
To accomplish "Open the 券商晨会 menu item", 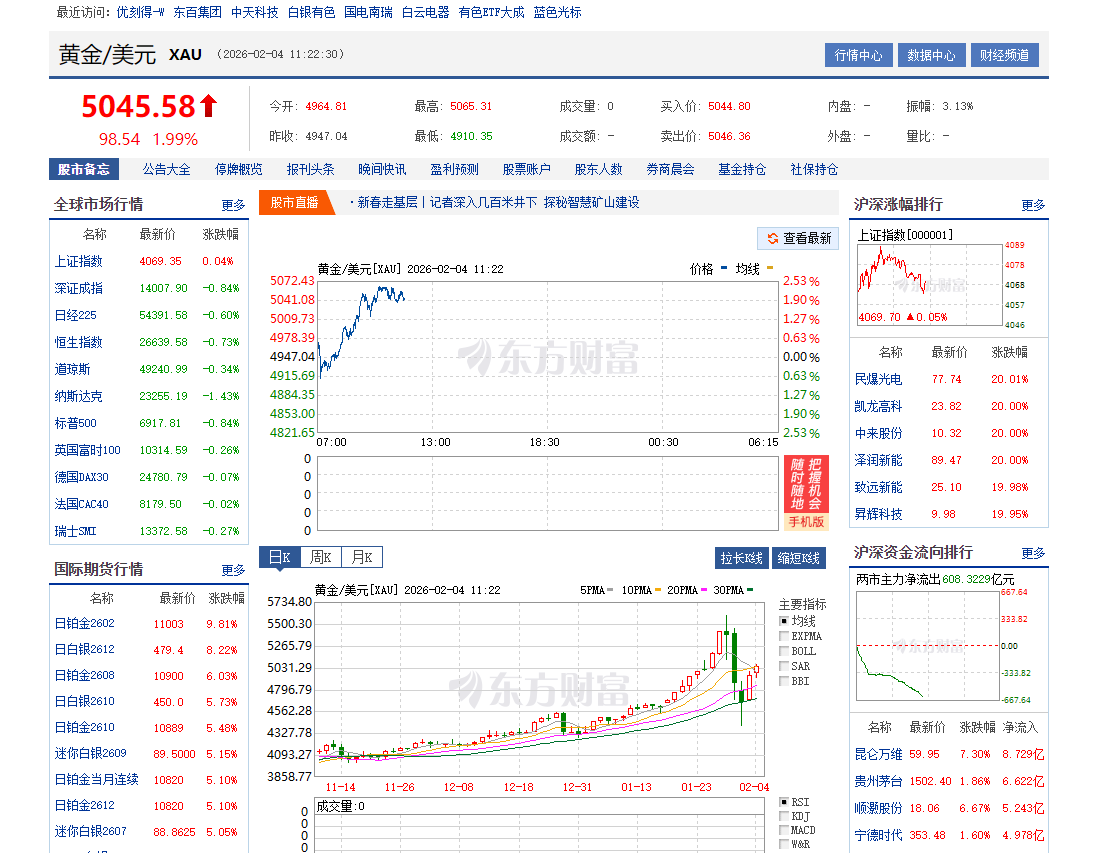I will (x=670, y=169).
